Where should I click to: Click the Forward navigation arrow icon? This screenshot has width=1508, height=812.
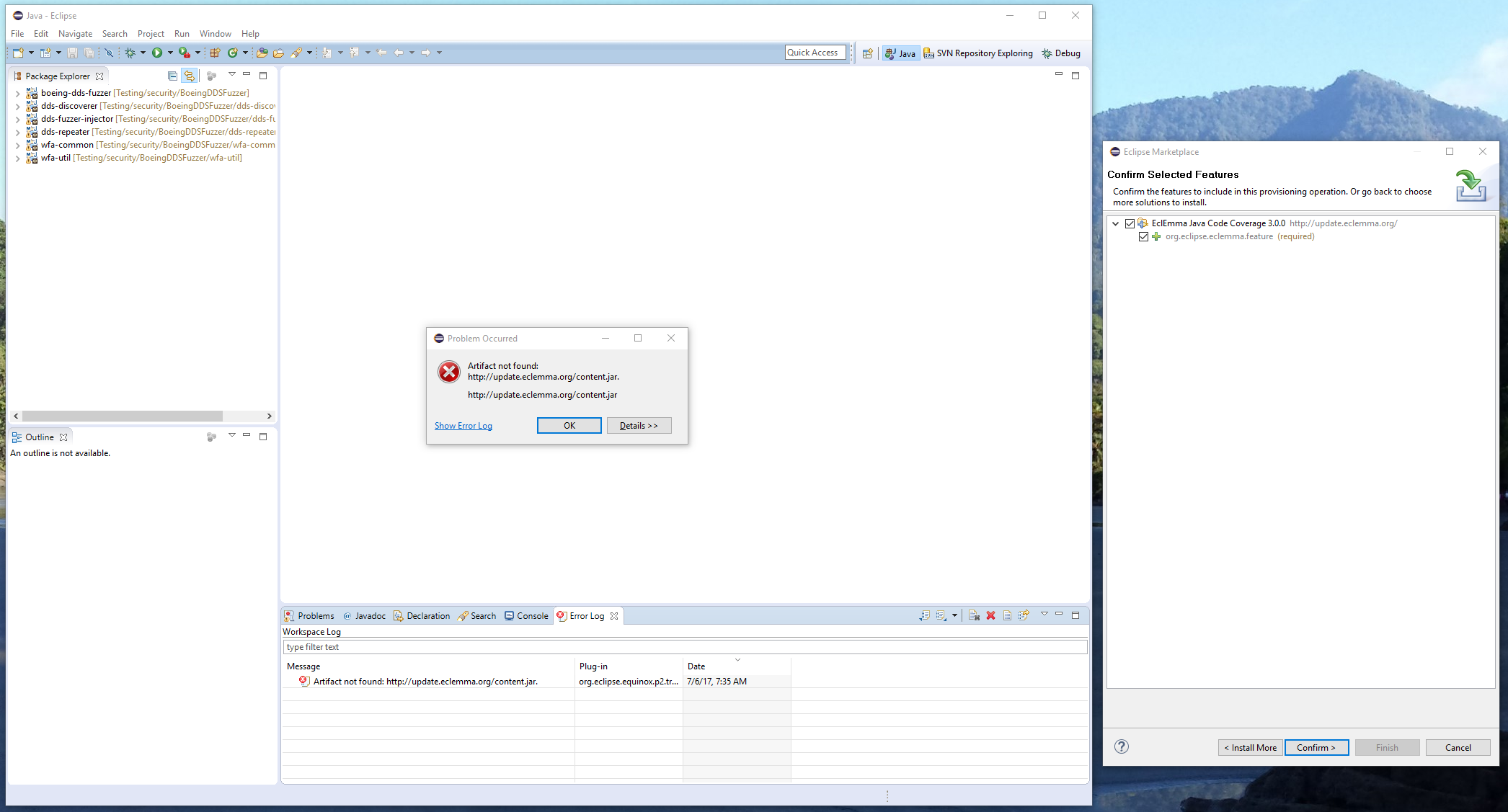[426, 53]
